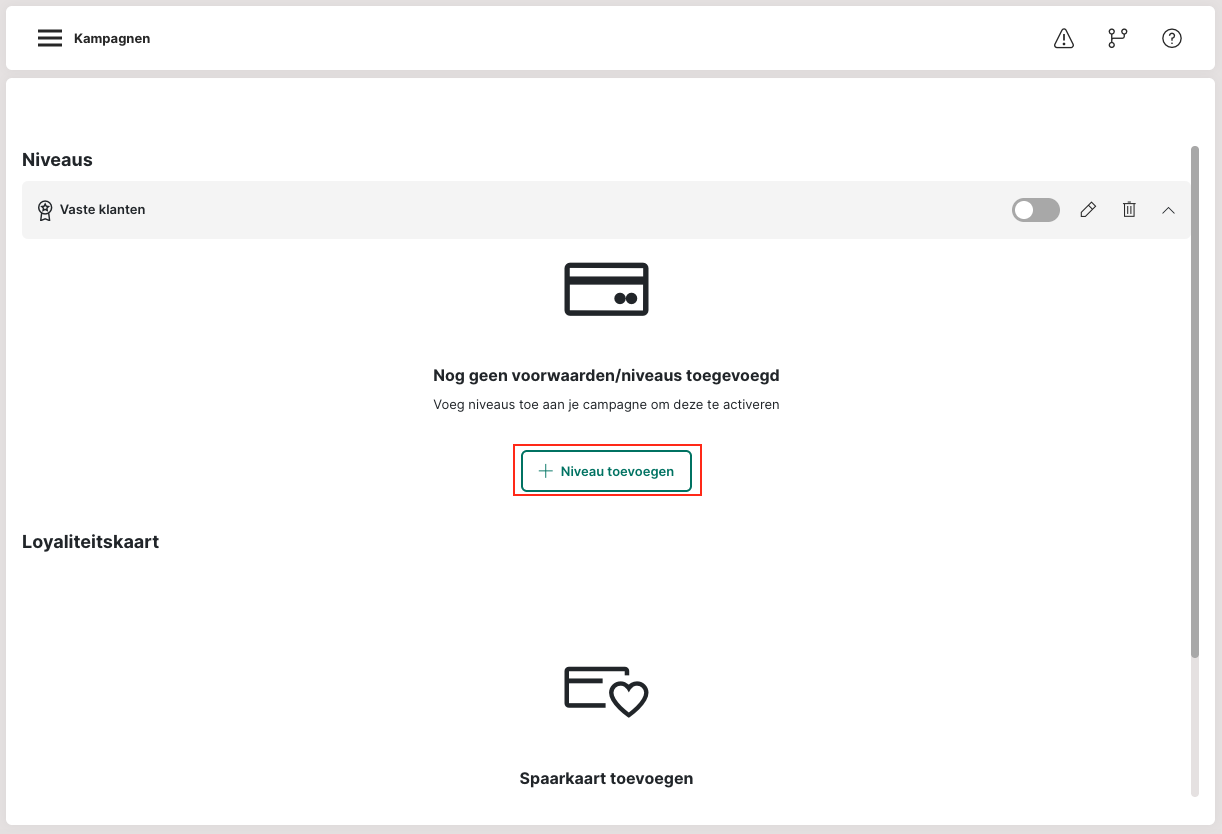Image resolution: width=1222 pixels, height=834 pixels.
Task: Click 'Nog geen voorwaarden/niveaus toegevoegd' message
Action: tap(606, 376)
